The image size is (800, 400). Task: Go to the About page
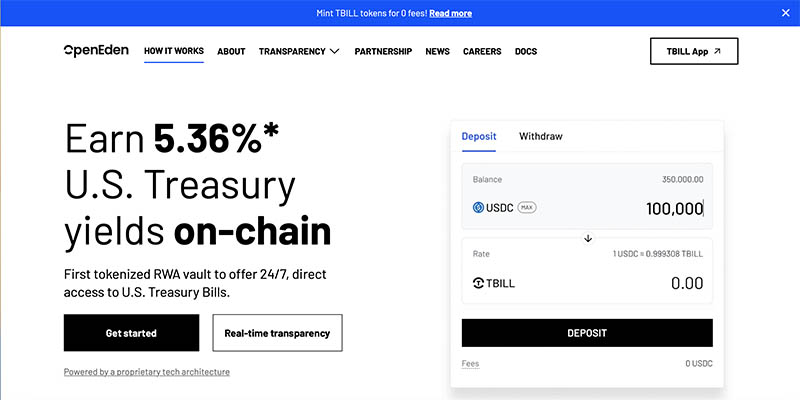(x=231, y=51)
